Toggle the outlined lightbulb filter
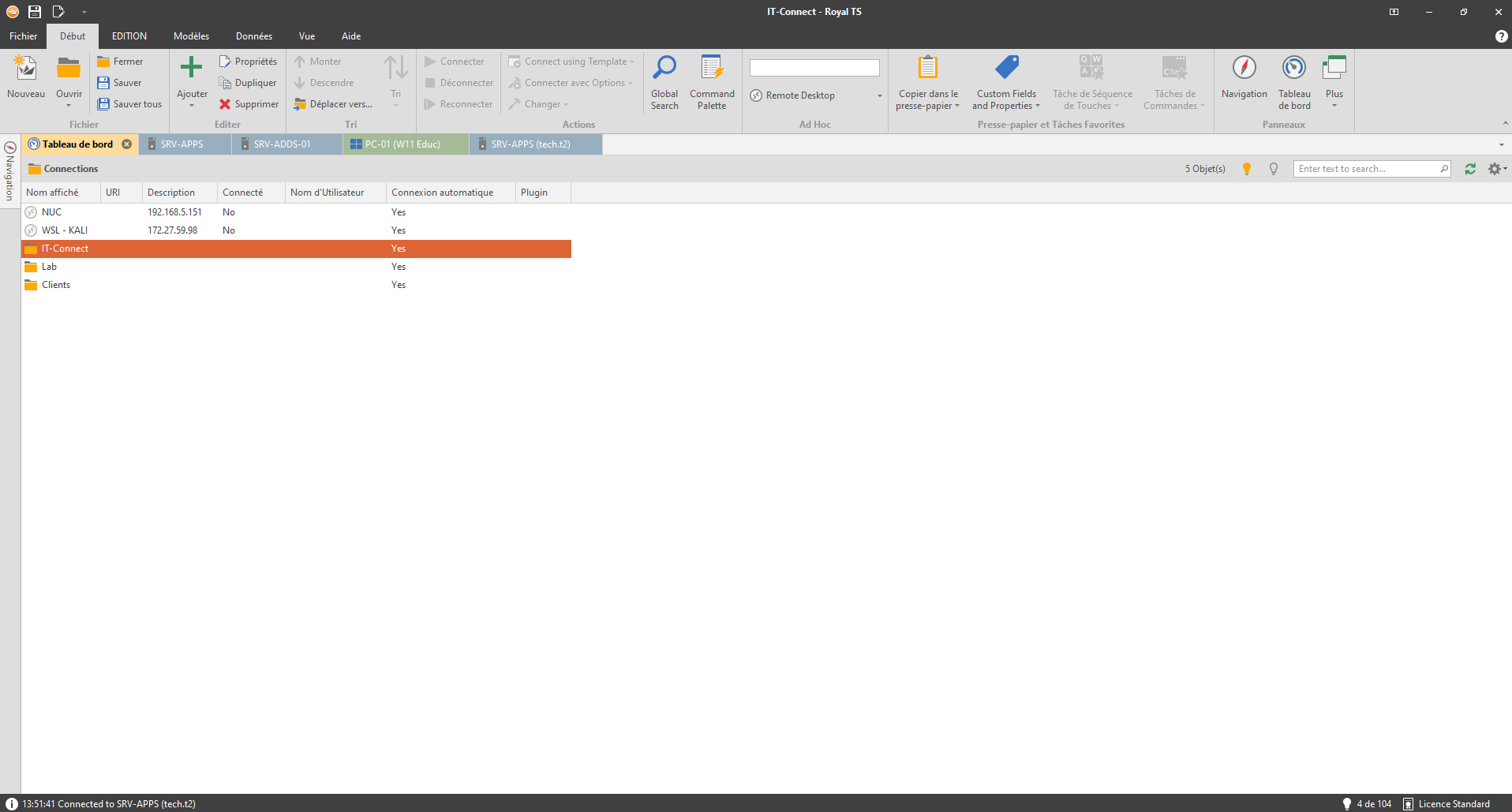This screenshot has width=1512, height=812. (x=1273, y=169)
